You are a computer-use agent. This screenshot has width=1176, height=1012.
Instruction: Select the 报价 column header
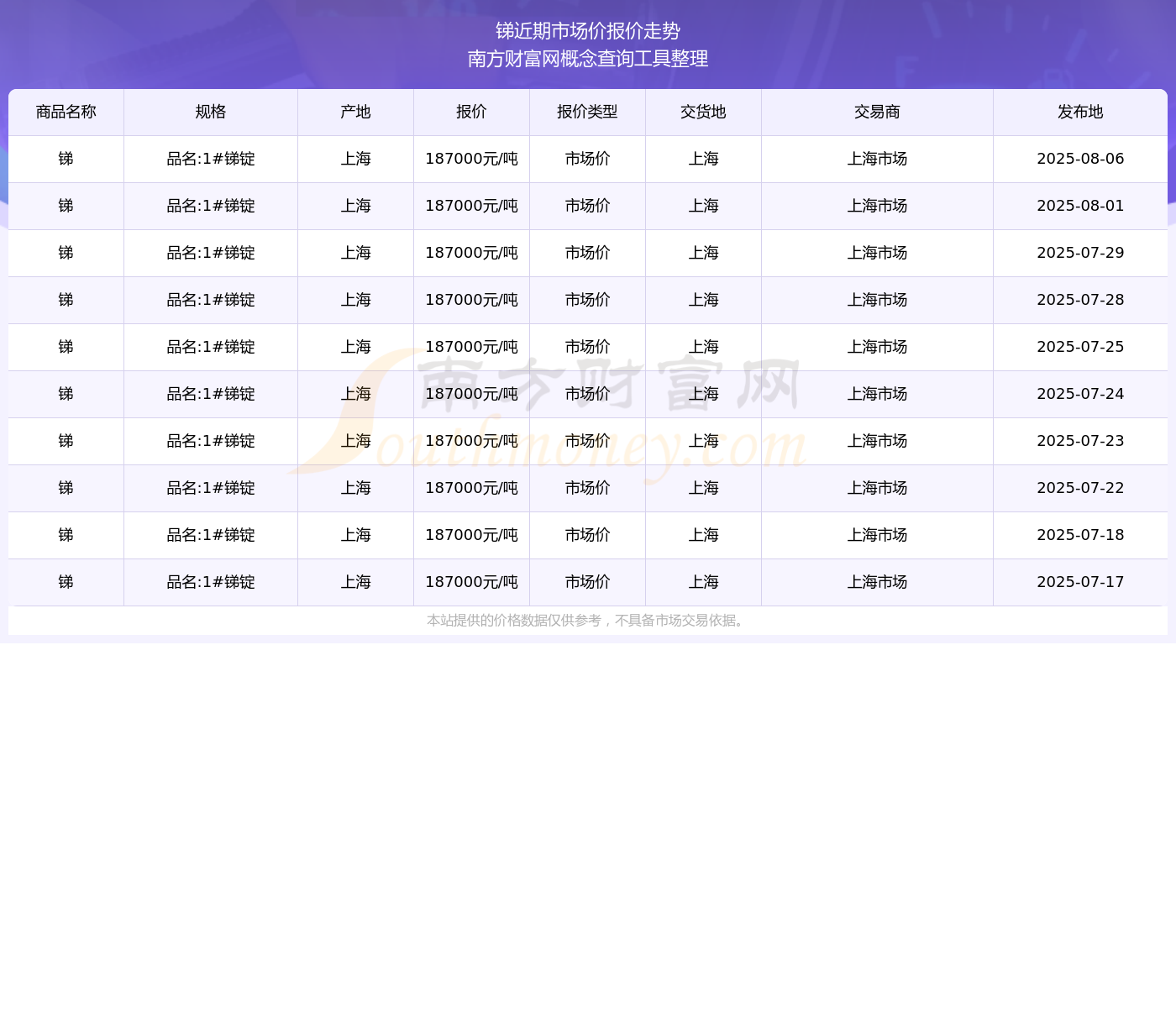click(x=471, y=112)
